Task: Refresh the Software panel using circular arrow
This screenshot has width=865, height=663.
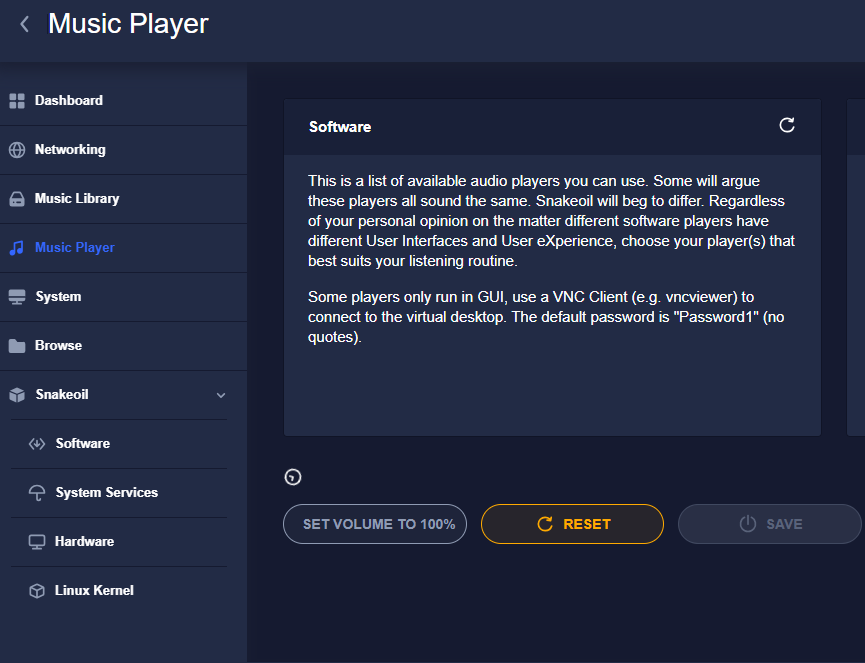Action: 787,125
